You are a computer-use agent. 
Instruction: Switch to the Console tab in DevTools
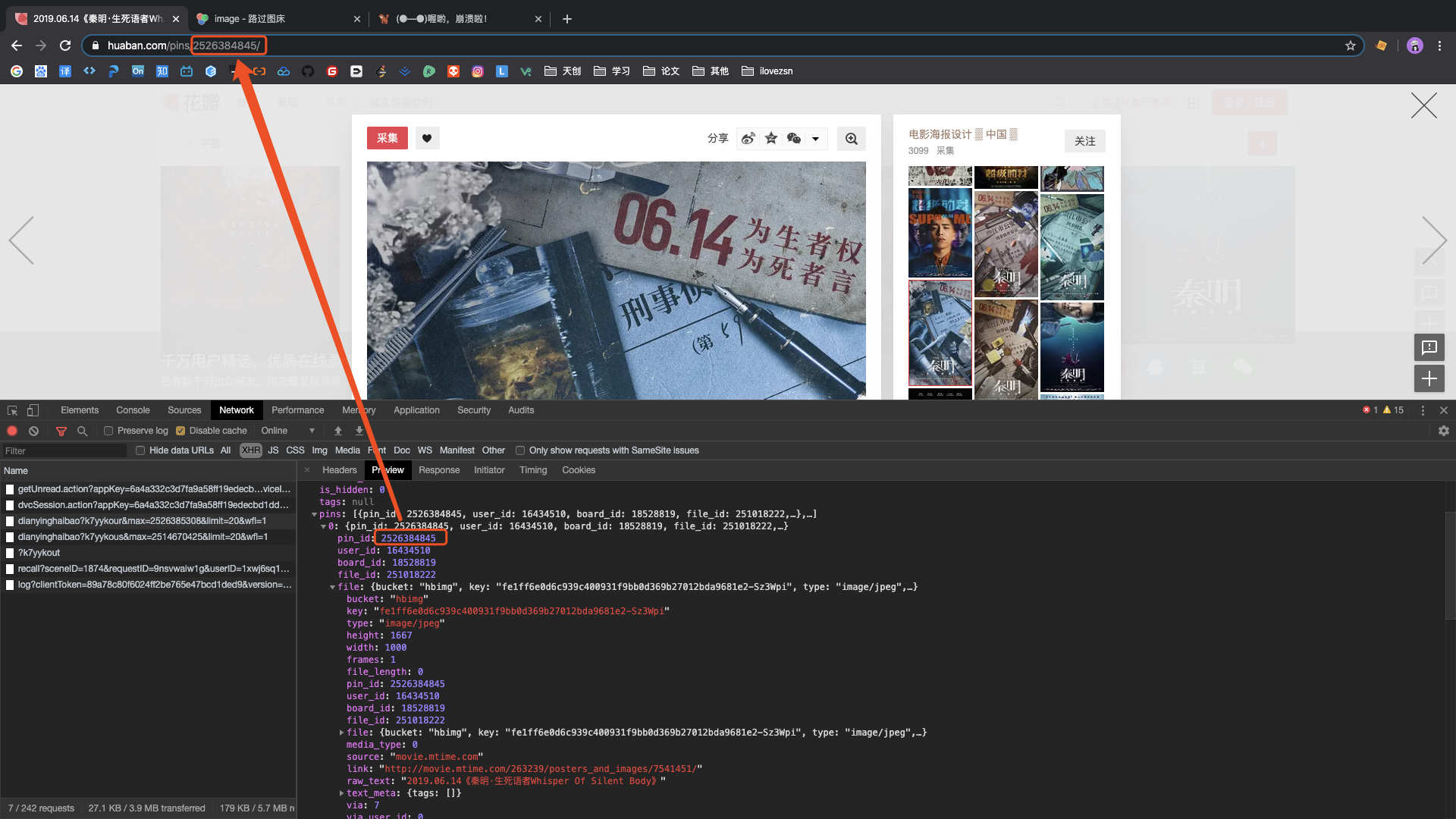(133, 410)
